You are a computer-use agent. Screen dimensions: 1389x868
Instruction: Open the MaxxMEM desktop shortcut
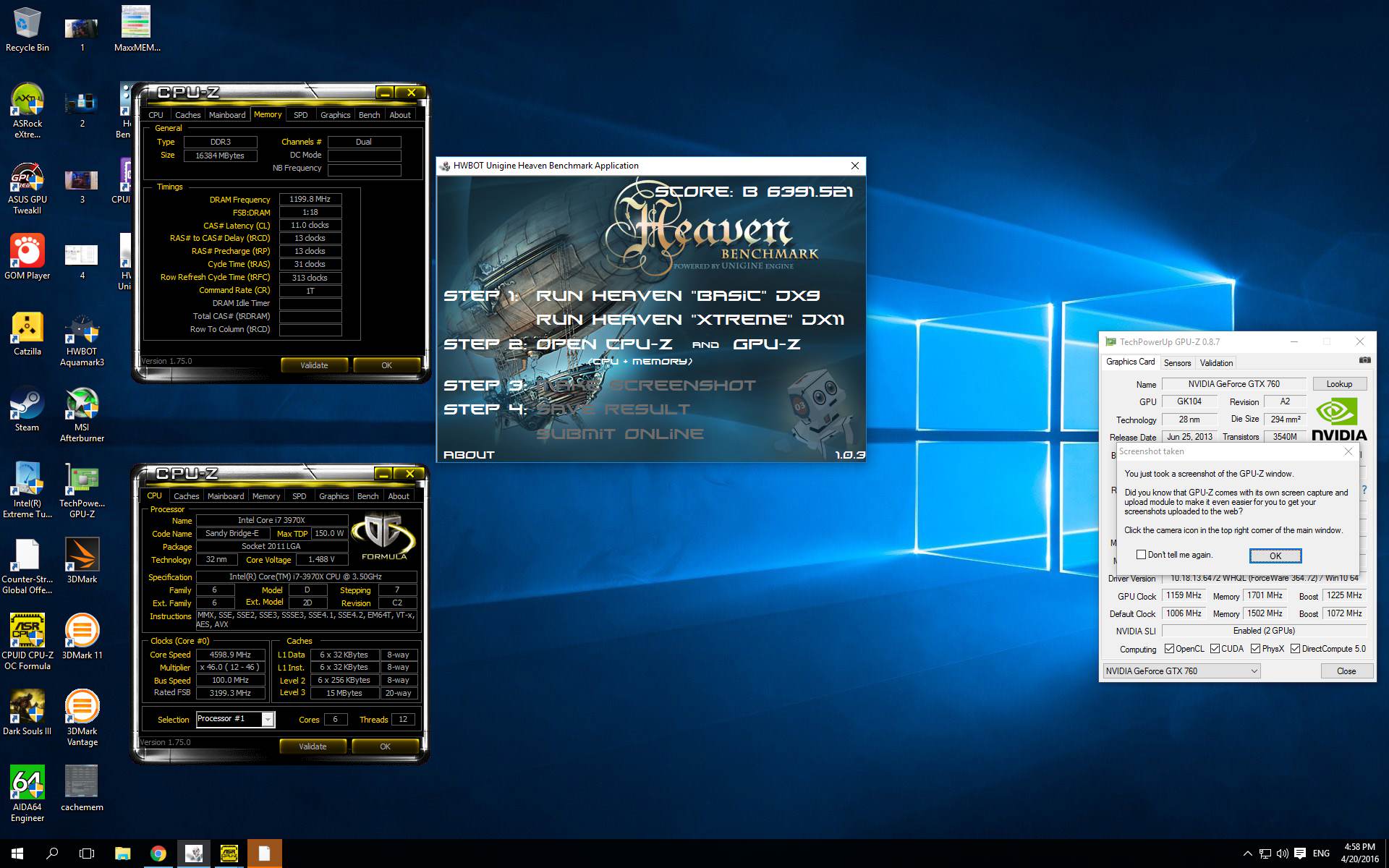(137, 29)
